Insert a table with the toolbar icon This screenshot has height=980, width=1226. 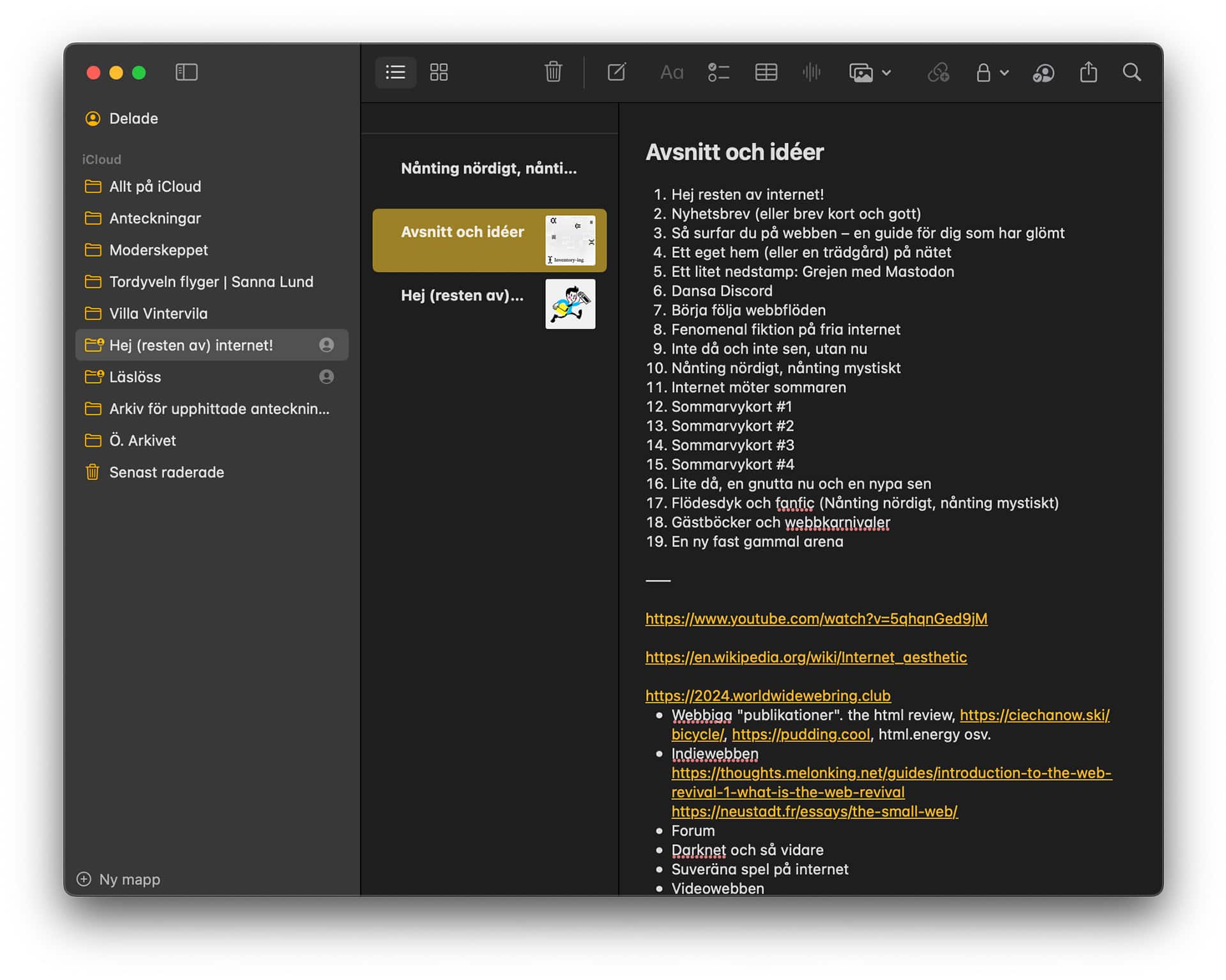pyautogui.click(x=766, y=73)
